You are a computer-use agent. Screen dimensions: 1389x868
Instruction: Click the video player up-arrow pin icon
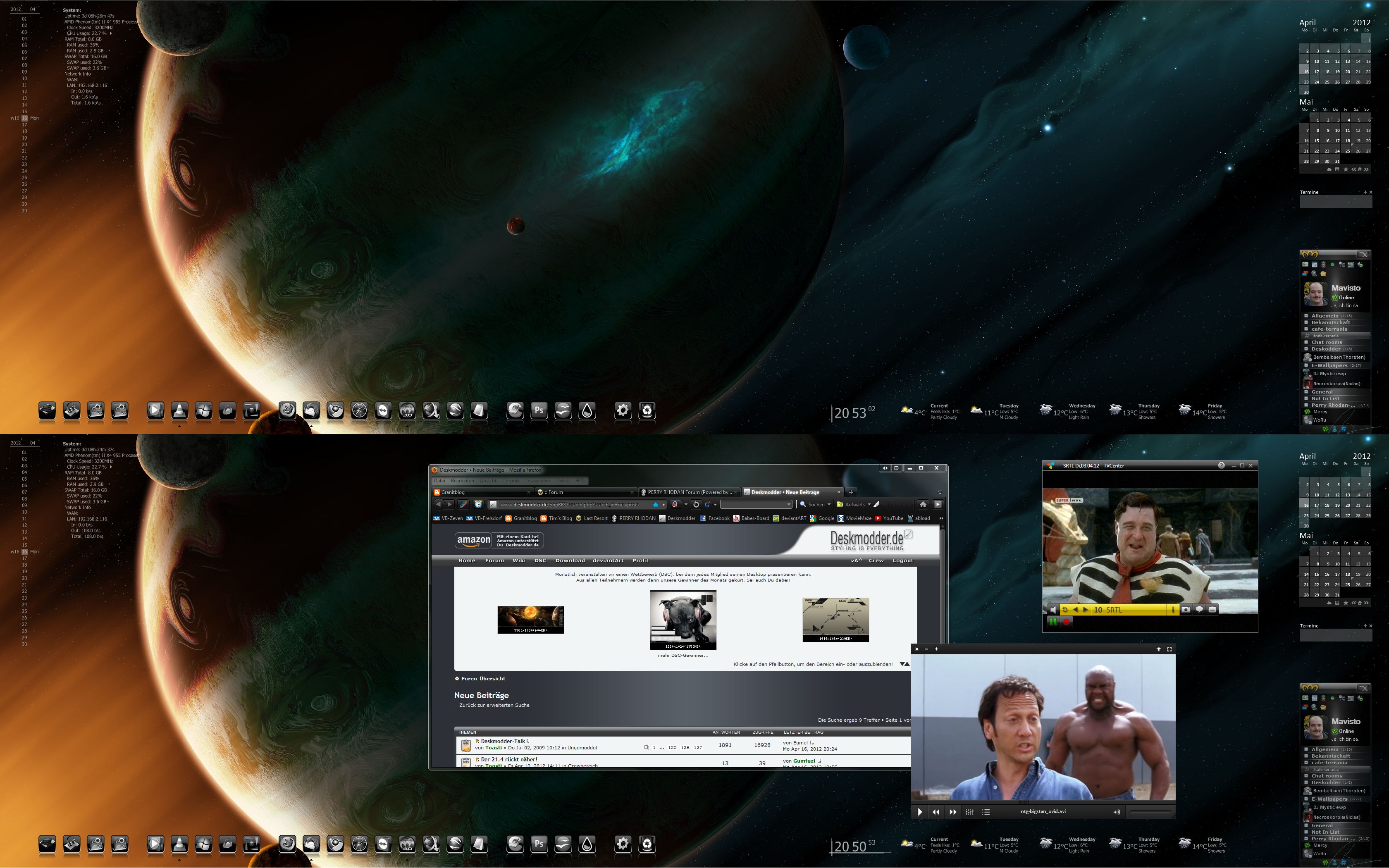point(1158,649)
